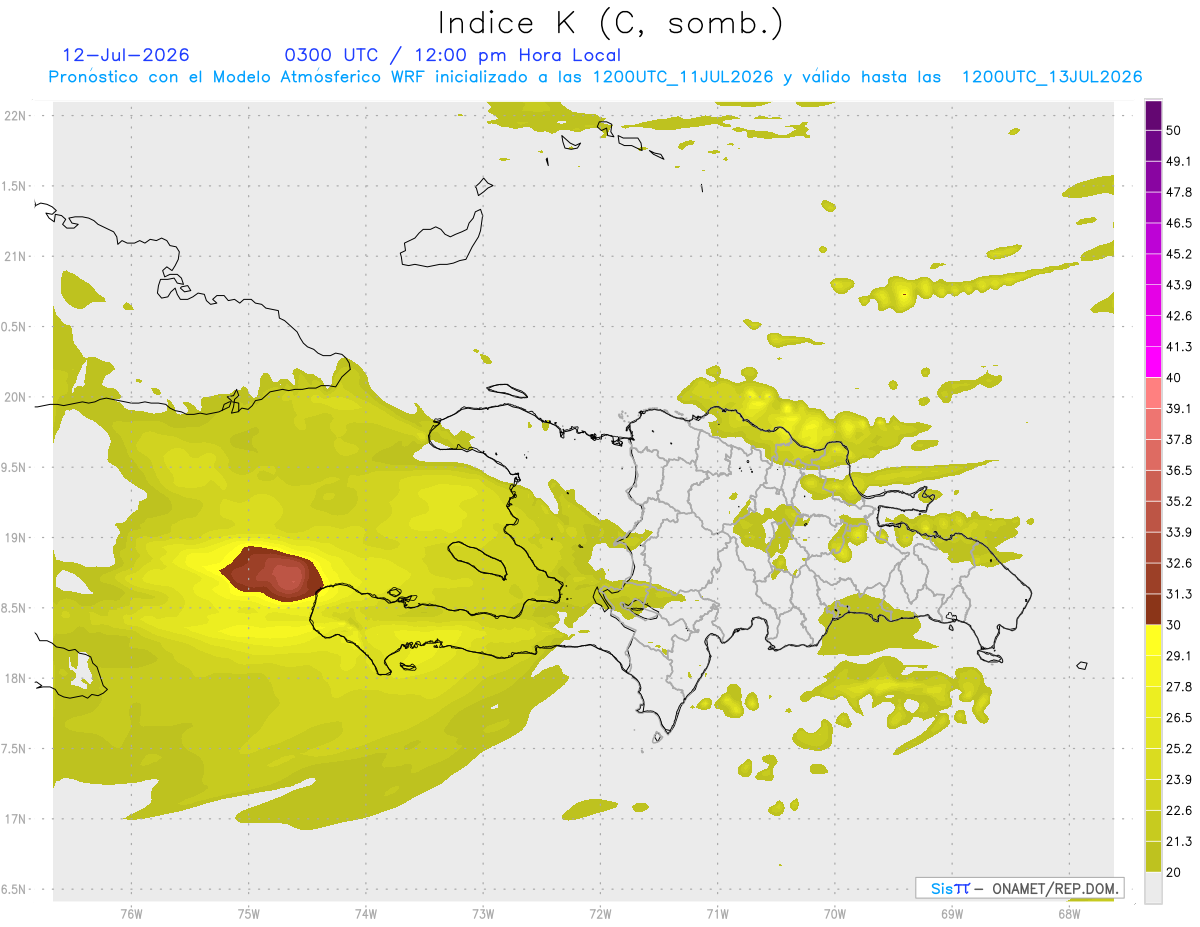
Task: Pick the dark purple swatch beside 50
Action: pyautogui.click(x=1153, y=115)
